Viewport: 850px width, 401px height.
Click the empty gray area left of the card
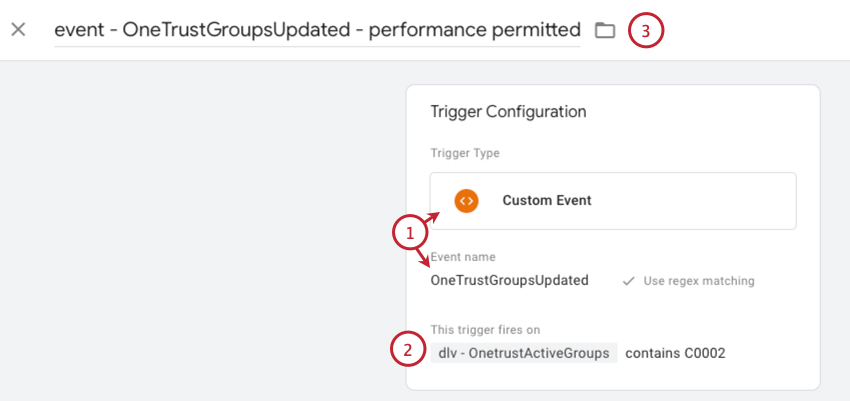tap(200, 230)
